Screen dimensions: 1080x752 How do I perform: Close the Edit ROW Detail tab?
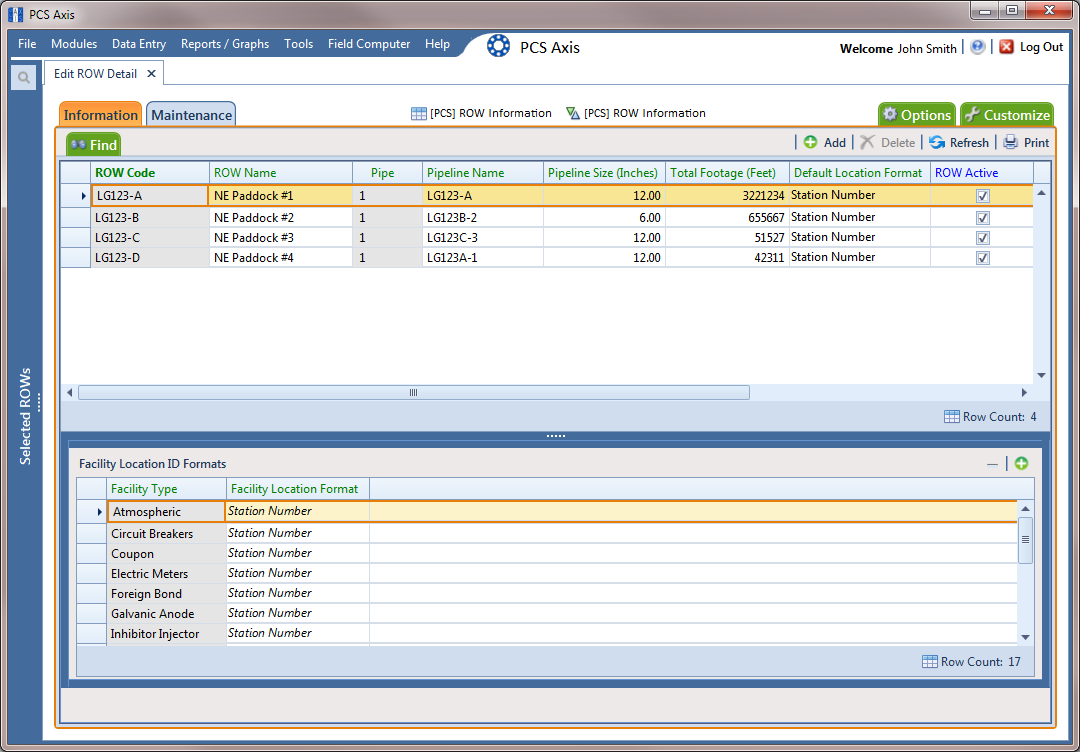point(152,74)
